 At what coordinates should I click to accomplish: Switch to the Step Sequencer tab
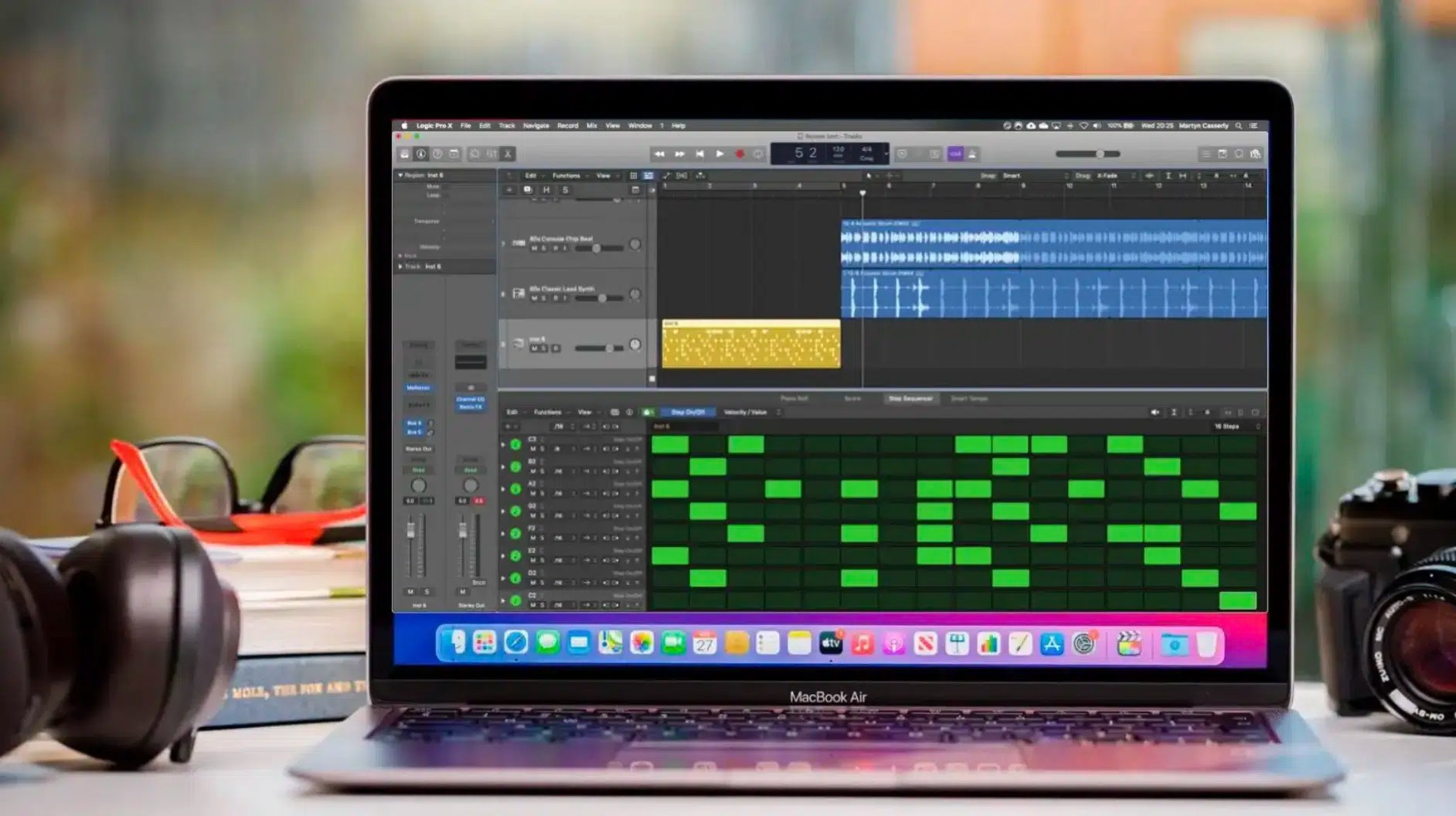(910, 399)
